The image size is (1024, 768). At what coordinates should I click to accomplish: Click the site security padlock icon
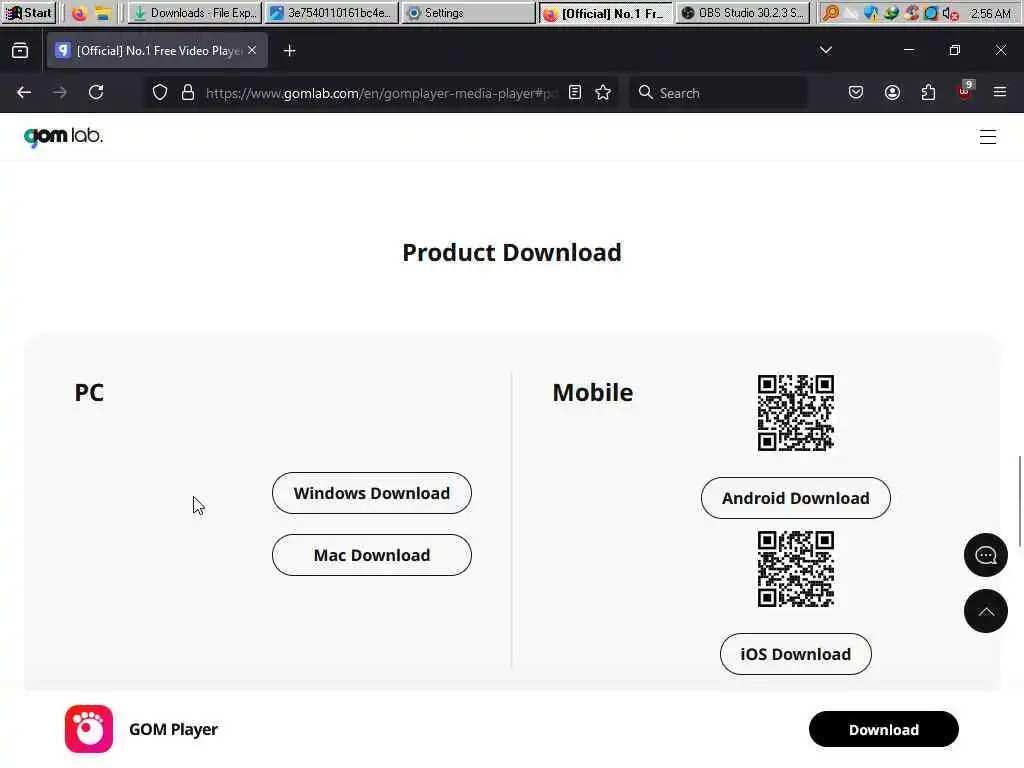(188, 93)
